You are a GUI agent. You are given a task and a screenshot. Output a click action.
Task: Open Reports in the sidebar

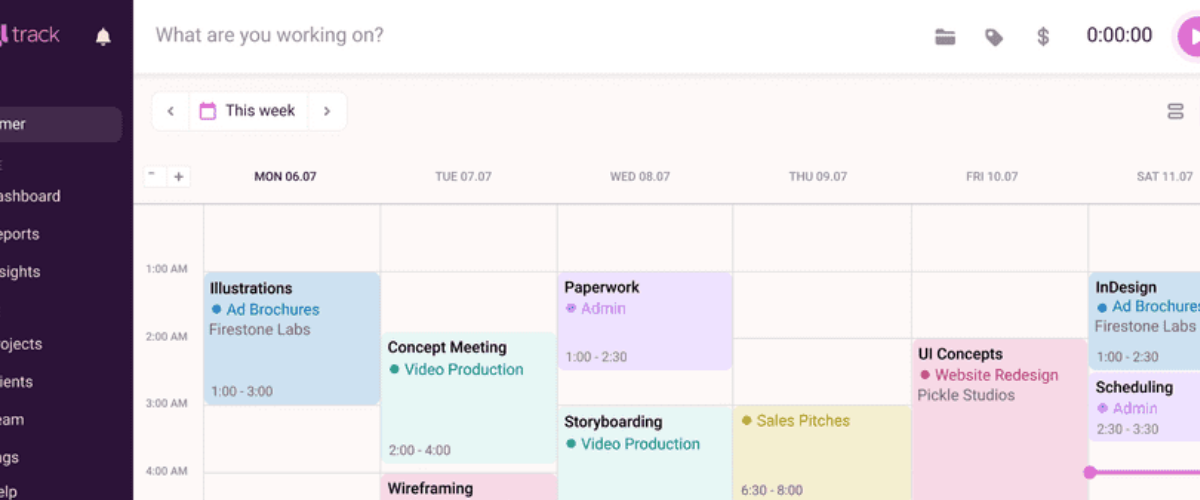[x=20, y=234]
